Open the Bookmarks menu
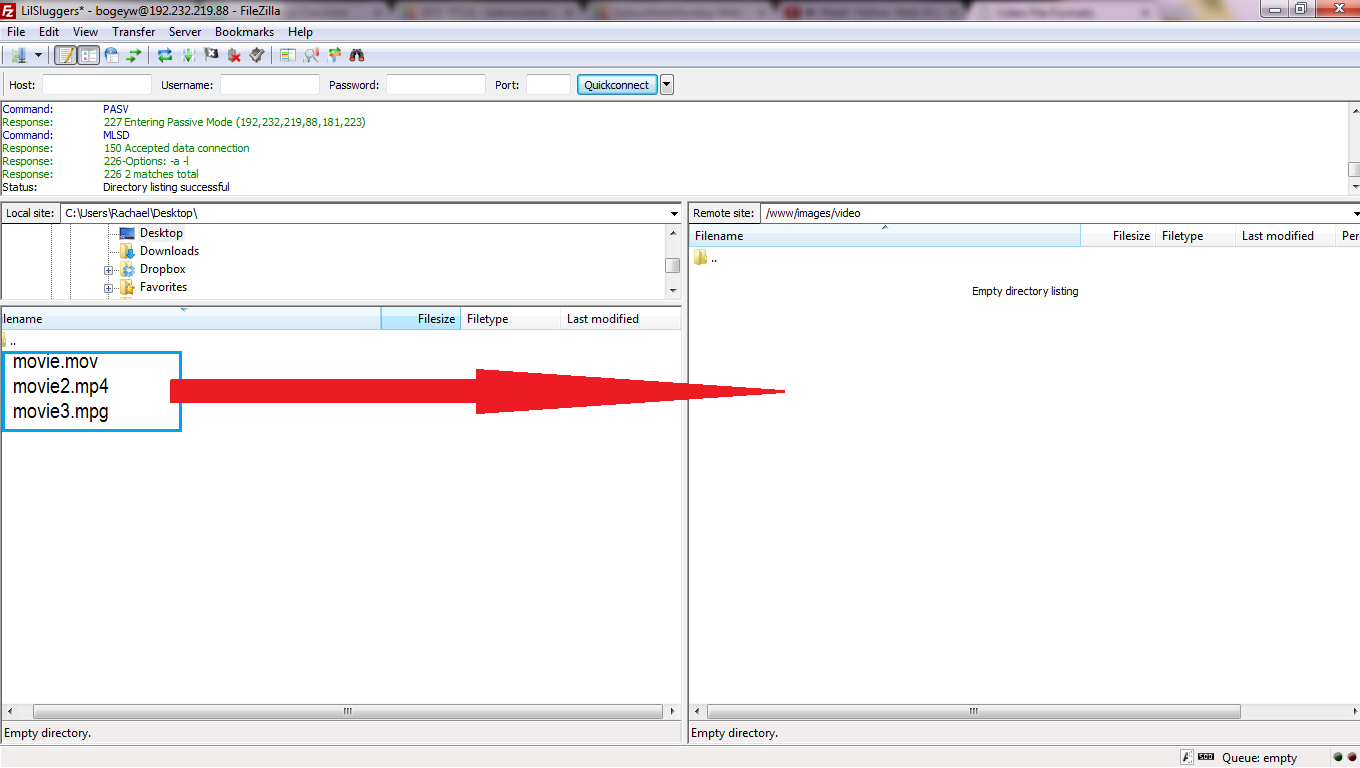The image size is (1360, 768). coord(244,32)
